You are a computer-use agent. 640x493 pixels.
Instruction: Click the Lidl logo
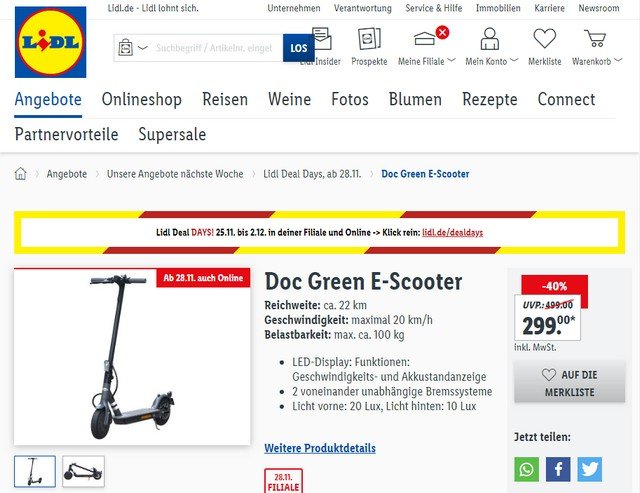(50, 42)
